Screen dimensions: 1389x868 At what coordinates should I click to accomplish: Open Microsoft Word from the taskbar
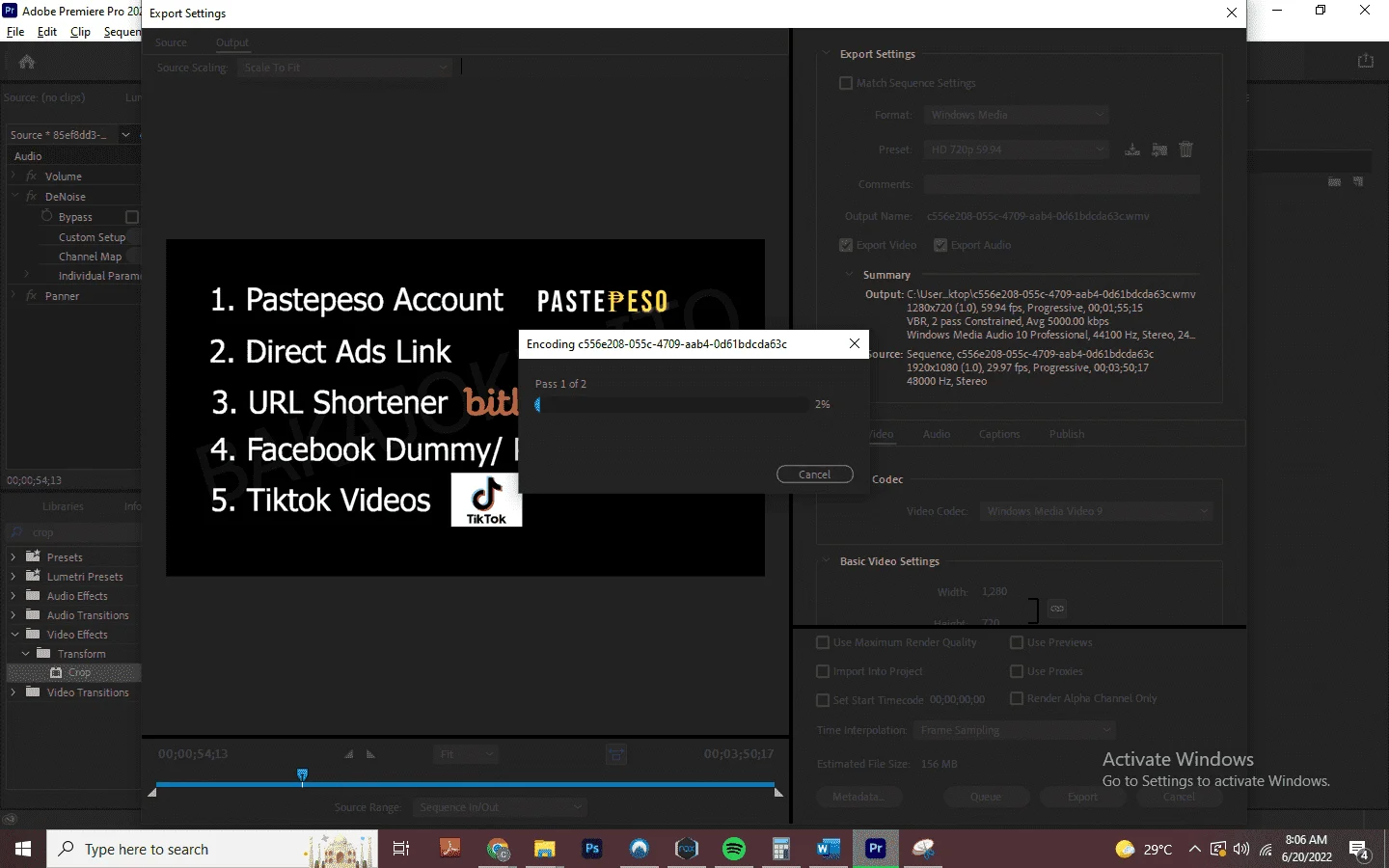pos(829,849)
